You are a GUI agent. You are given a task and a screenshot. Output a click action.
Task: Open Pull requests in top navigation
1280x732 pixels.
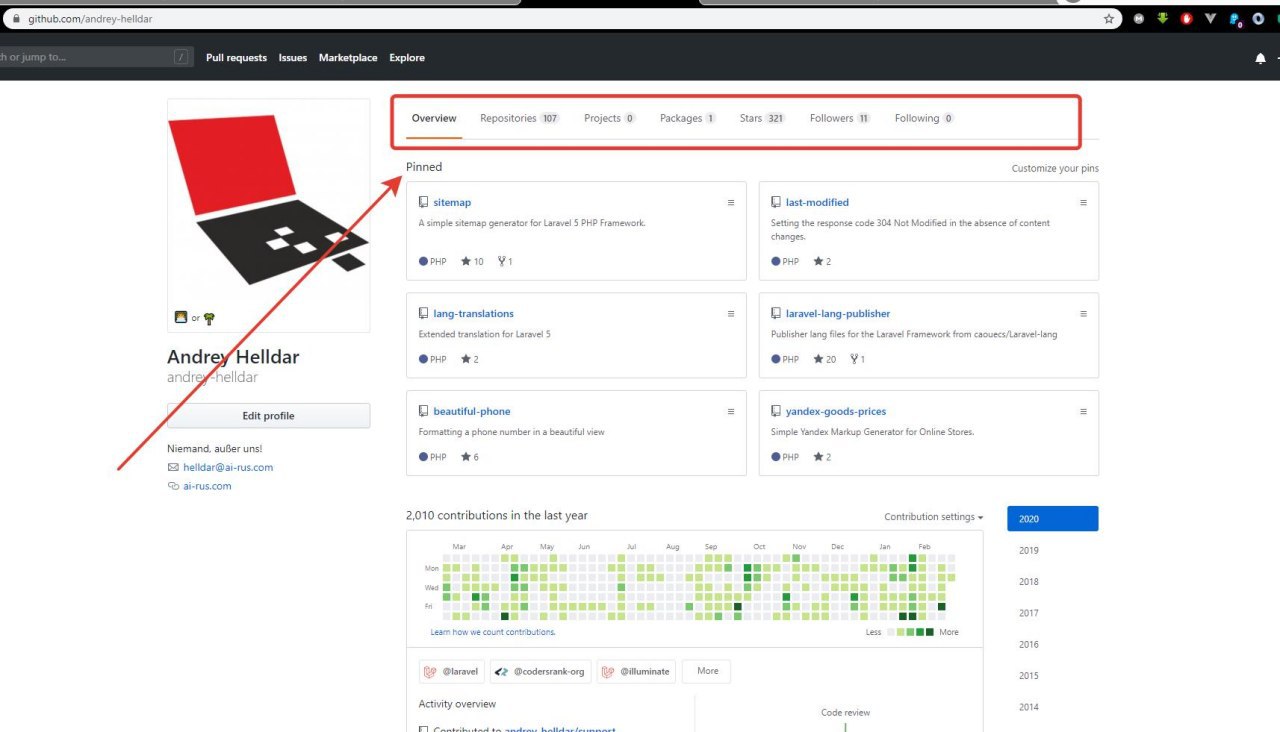coord(236,58)
